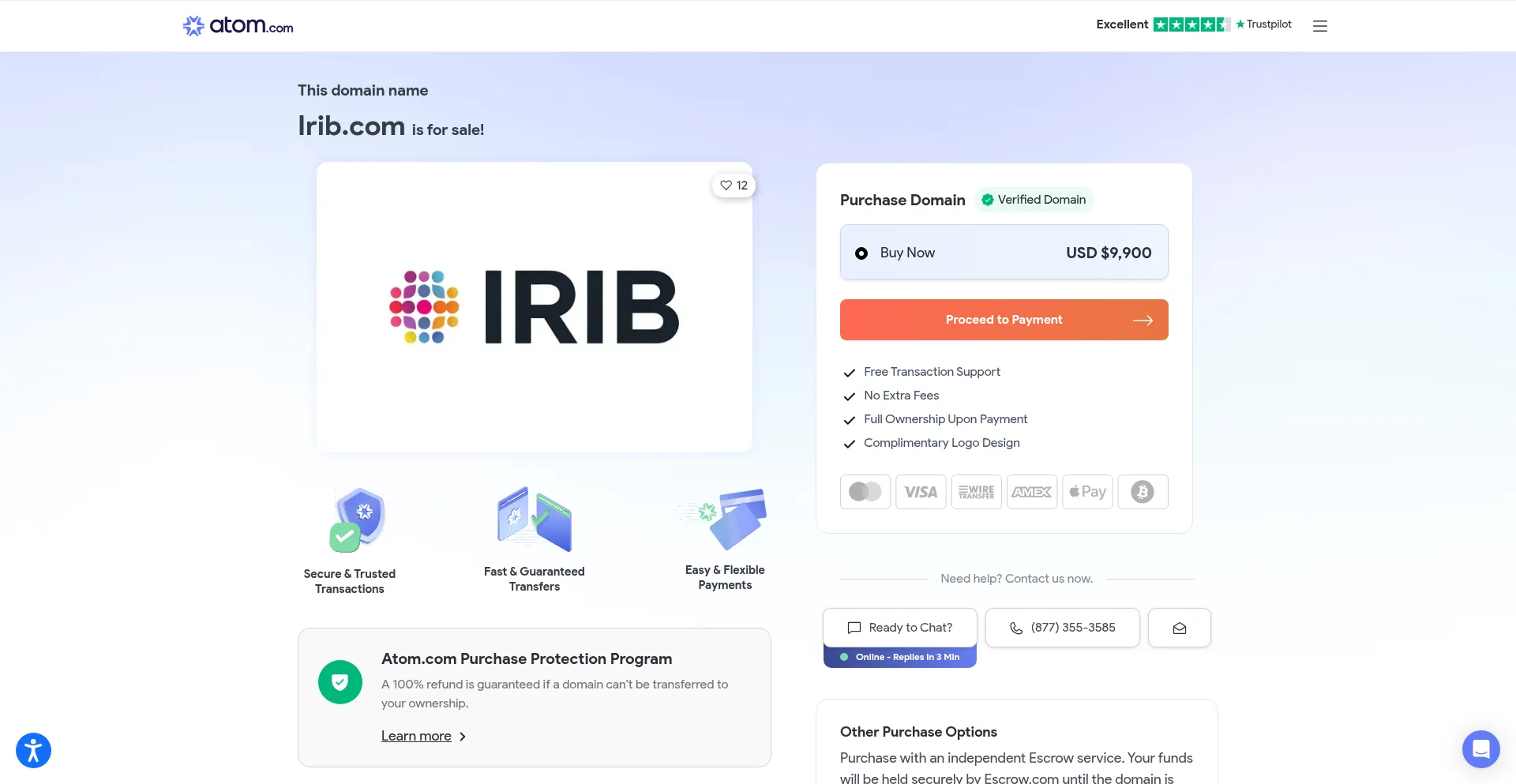Open the Learn more link

tap(416, 736)
